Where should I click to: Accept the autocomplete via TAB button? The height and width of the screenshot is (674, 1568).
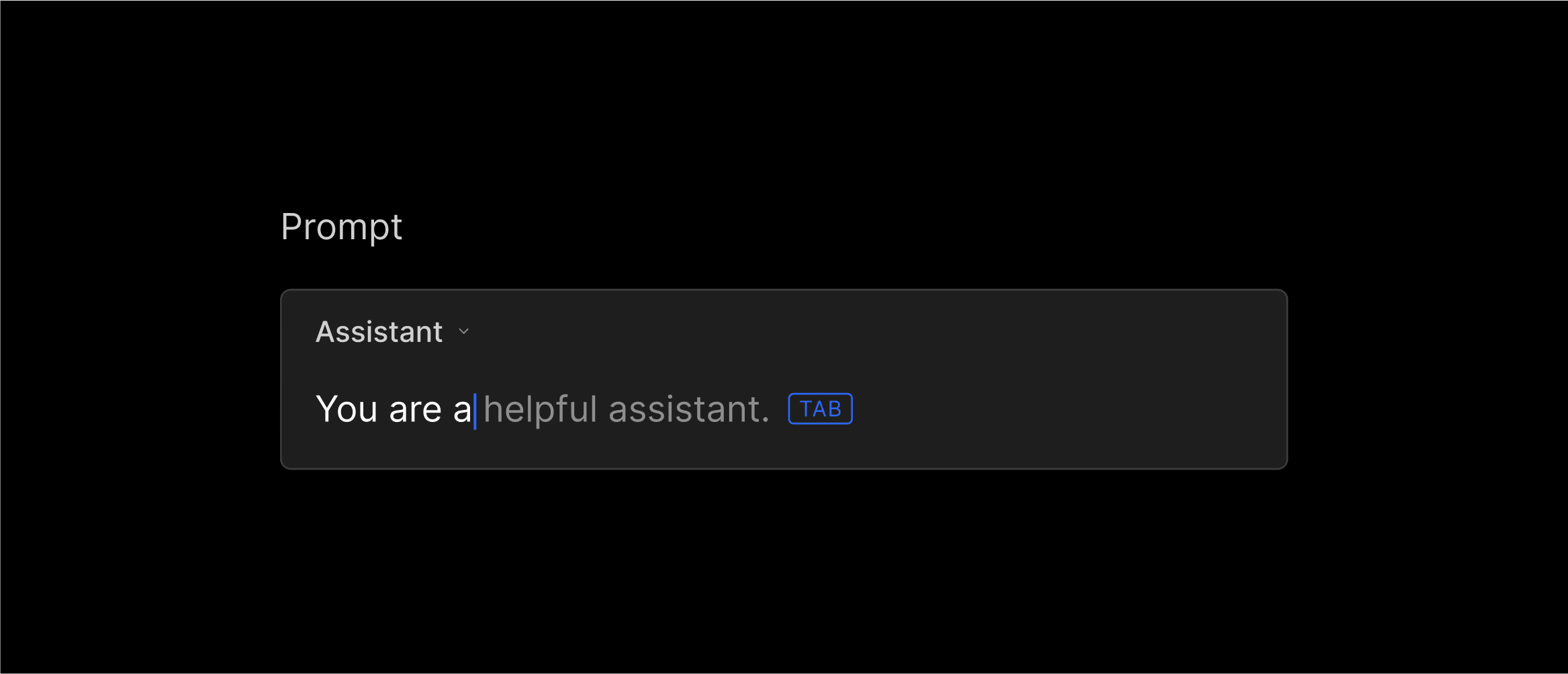tap(819, 408)
